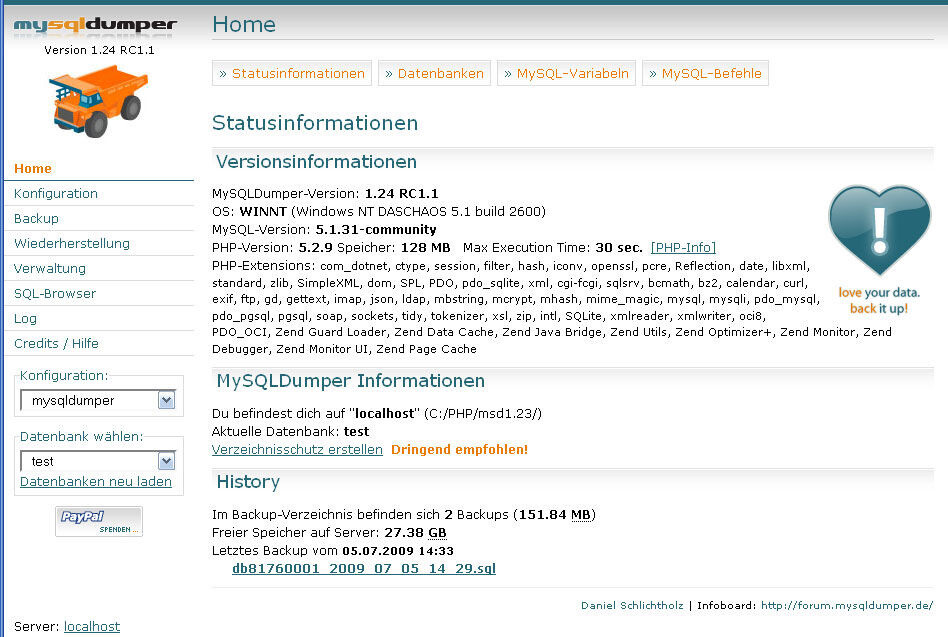Go to the Wiederherstellung page
Image resolution: width=948 pixels, height=637 pixels.
point(71,243)
